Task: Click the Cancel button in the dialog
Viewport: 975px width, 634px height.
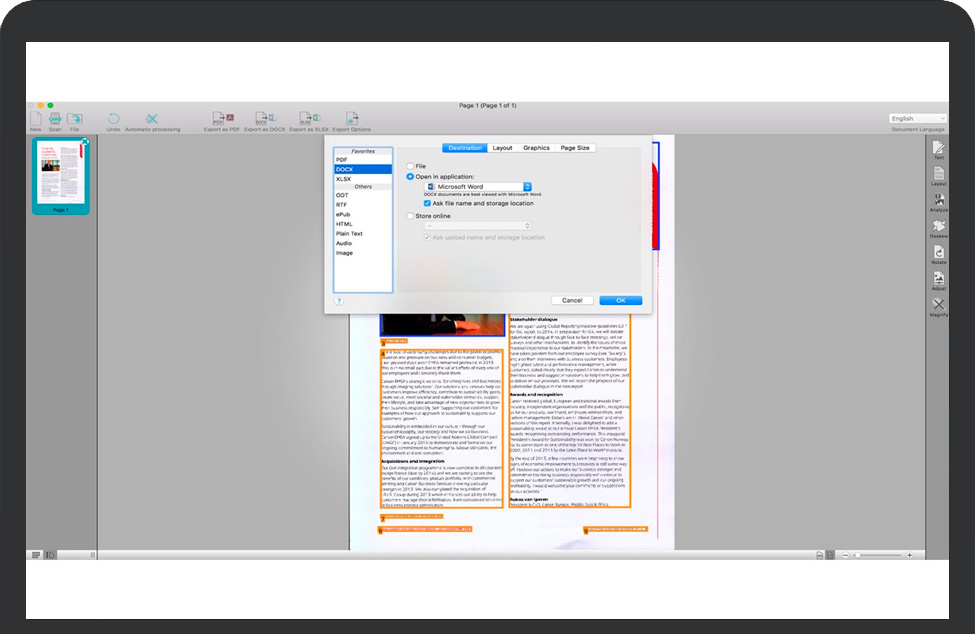Action: pyautogui.click(x=572, y=300)
